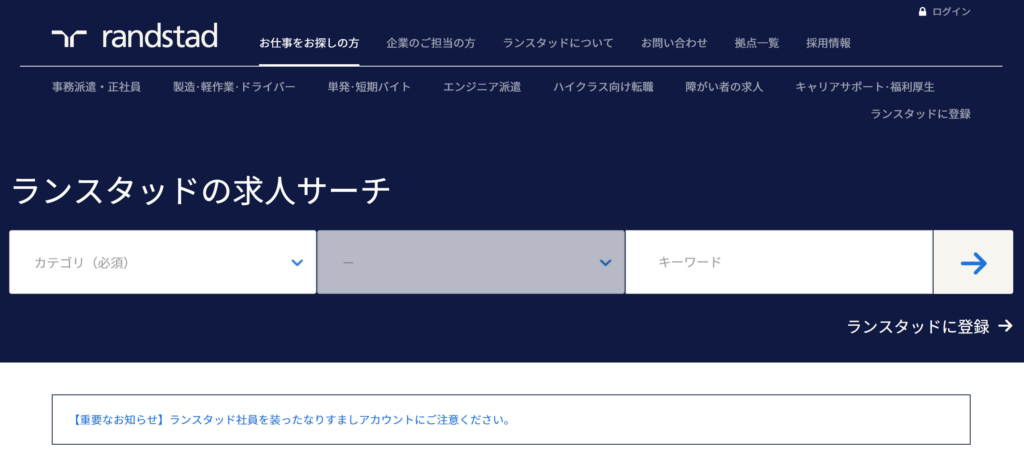
Task: Open the カテゴリ（必須） dropdown
Action: pyautogui.click(x=162, y=262)
